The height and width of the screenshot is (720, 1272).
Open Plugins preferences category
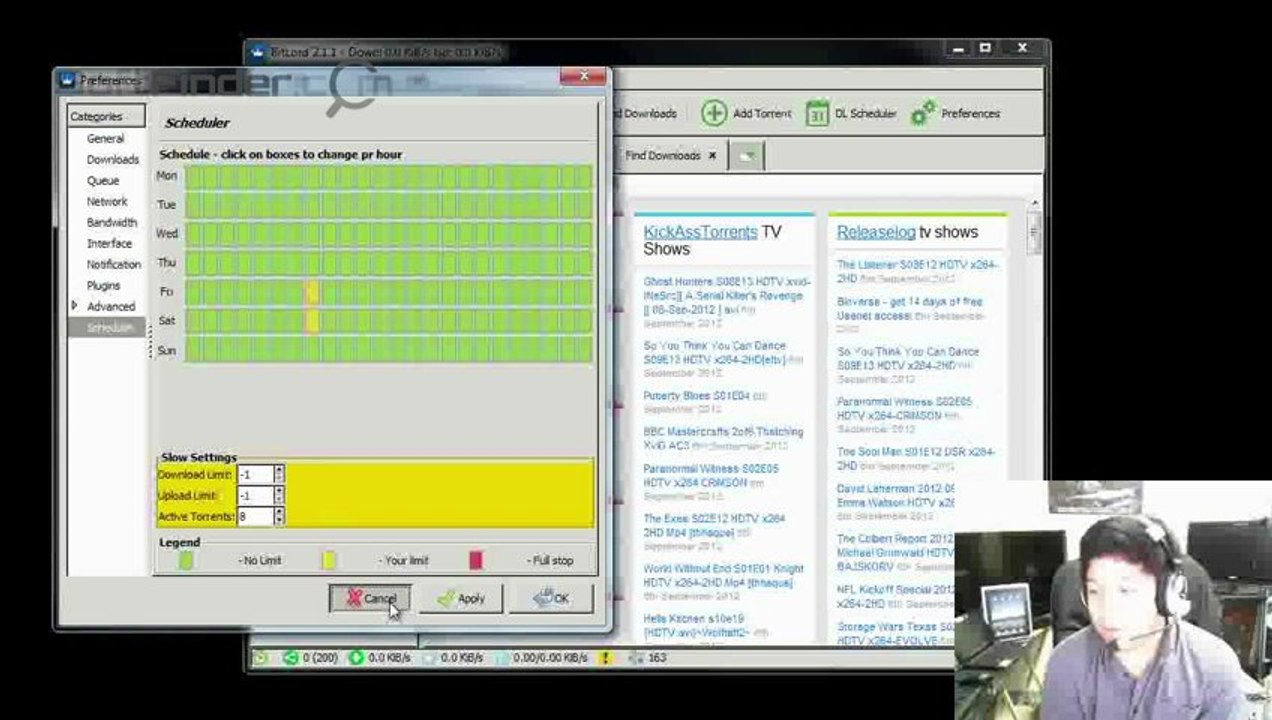pyautogui.click(x=103, y=286)
